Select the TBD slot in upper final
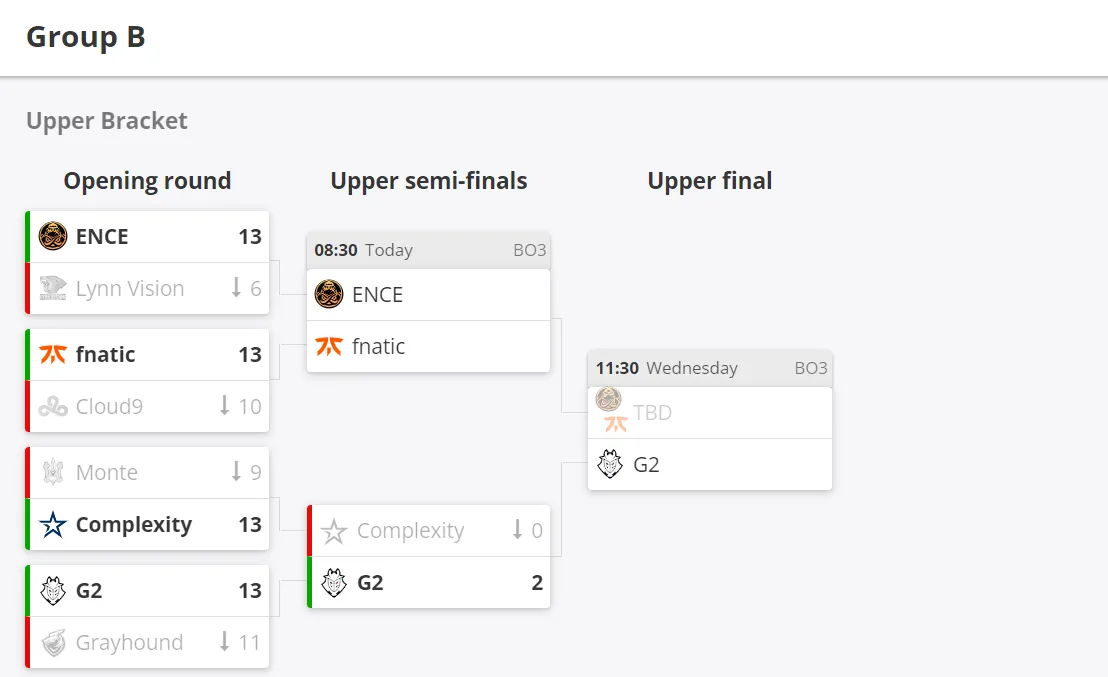The height and width of the screenshot is (677, 1108). pyautogui.click(x=709, y=413)
